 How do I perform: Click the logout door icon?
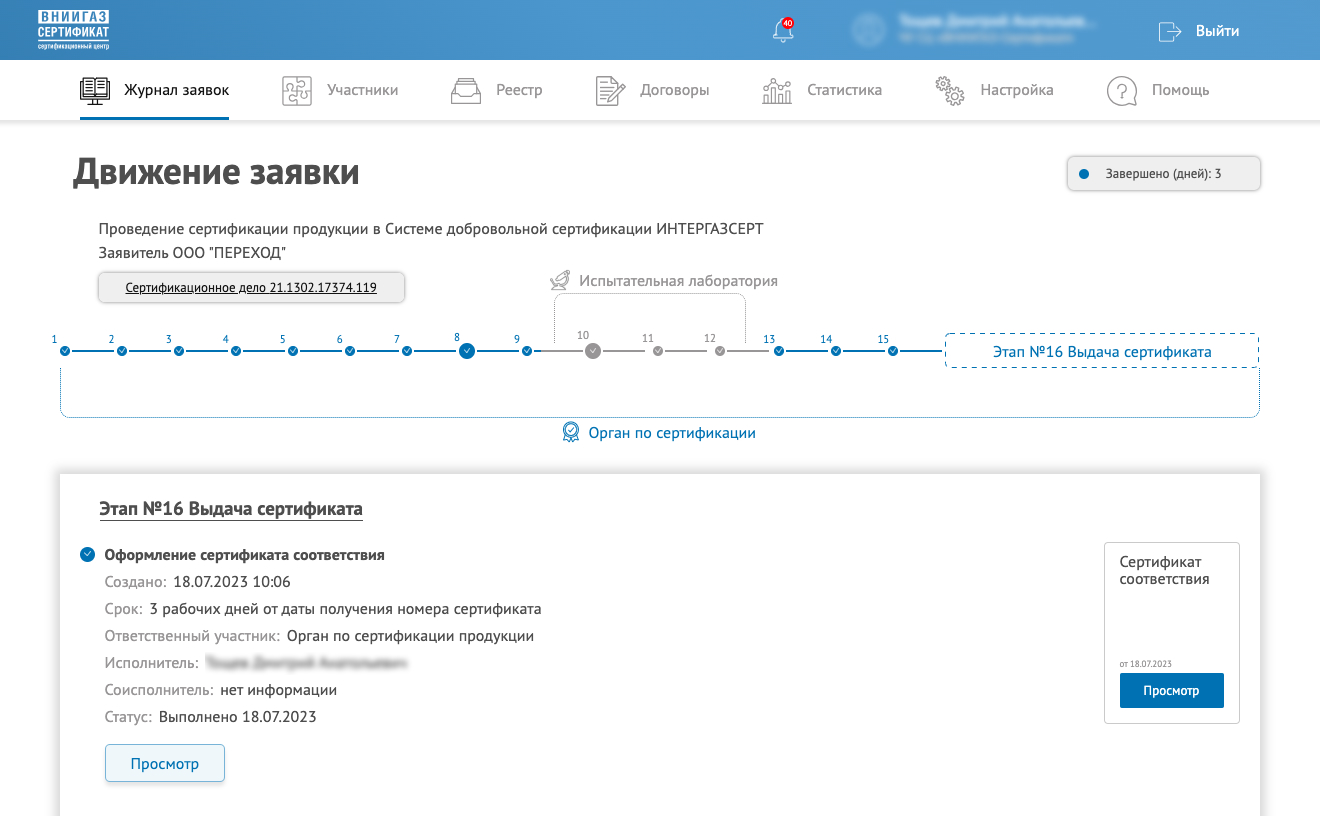1169,31
